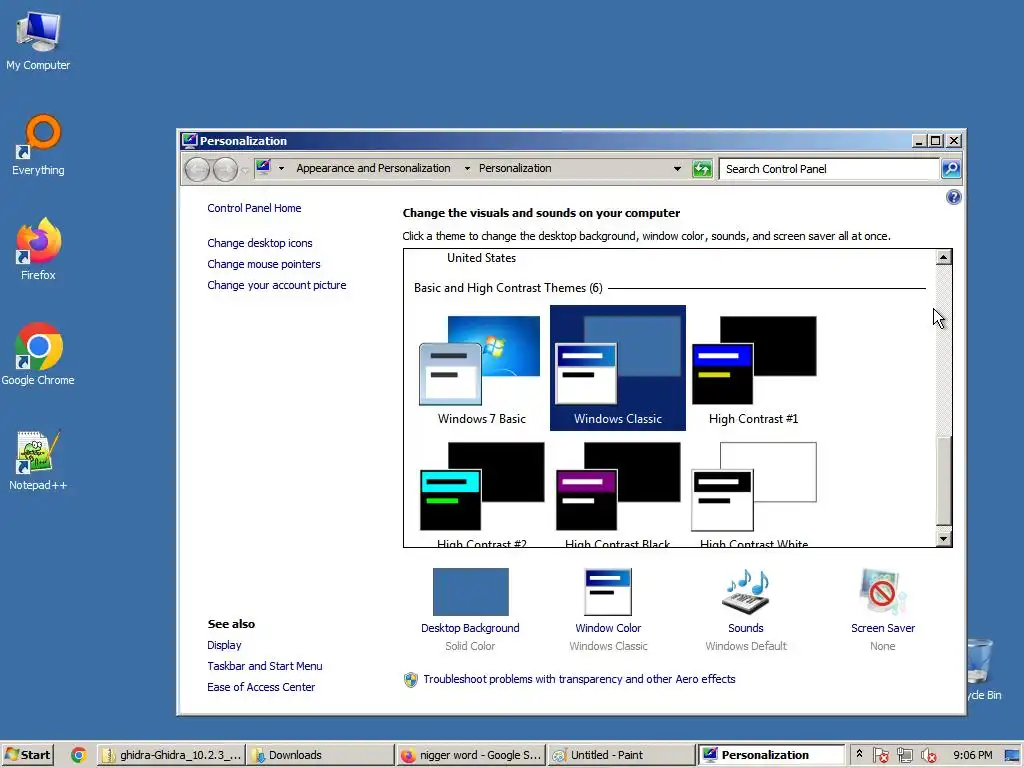Click the Back navigation arrow in Personalization
The height and width of the screenshot is (768, 1024).
[x=197, y=170]
